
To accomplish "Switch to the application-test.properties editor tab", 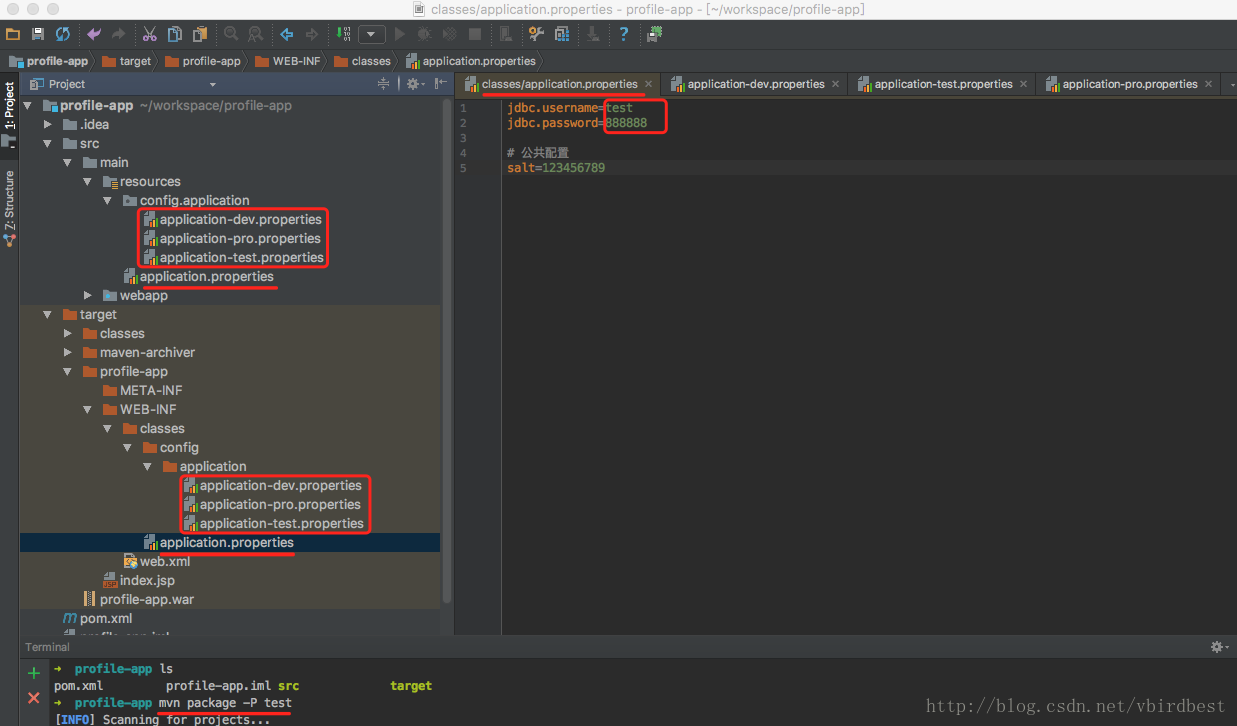I will 942,84.
